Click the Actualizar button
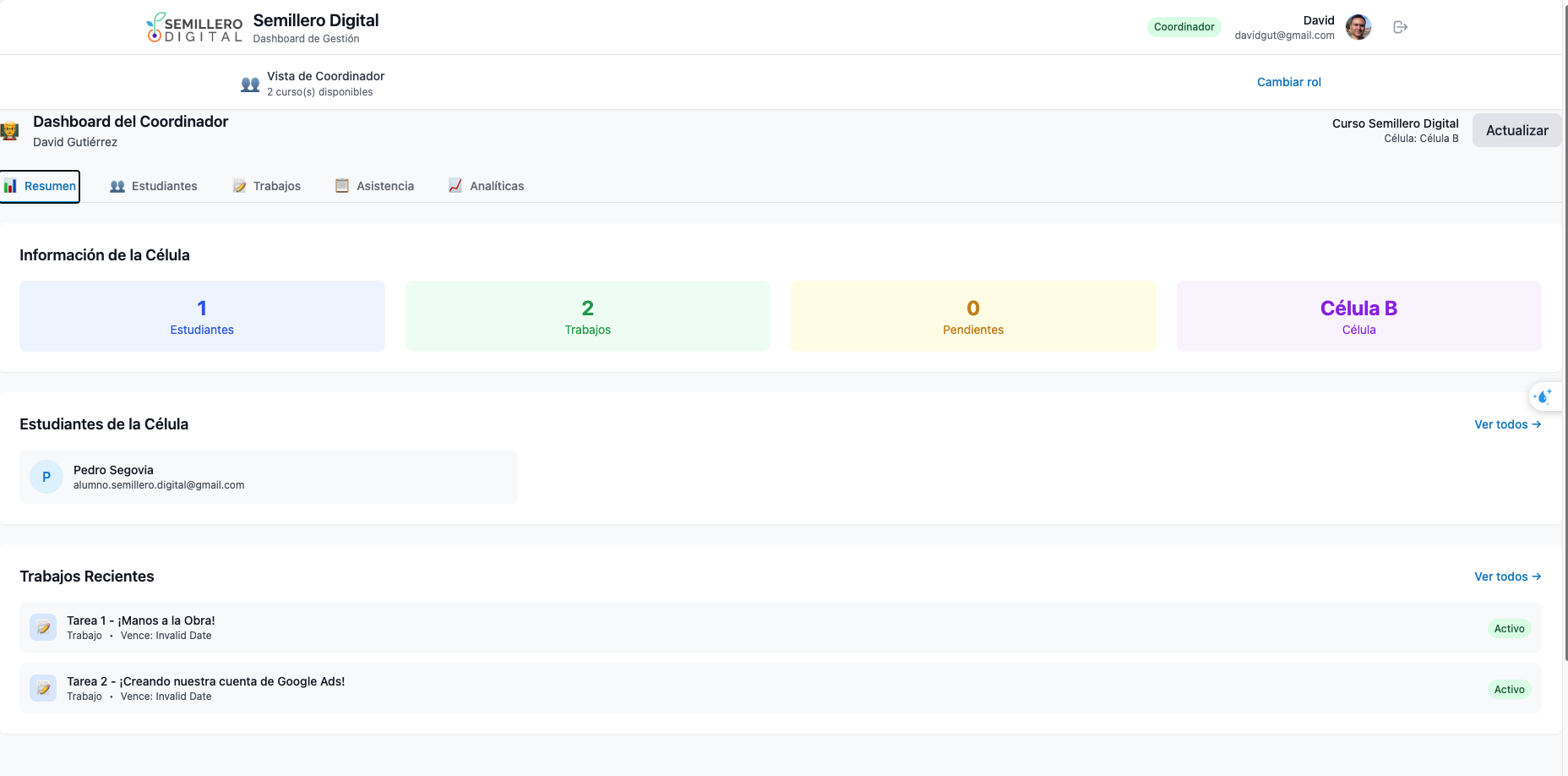This screenshot has width=1568, height=776. pyautogui.click(x=1517, y=130)
